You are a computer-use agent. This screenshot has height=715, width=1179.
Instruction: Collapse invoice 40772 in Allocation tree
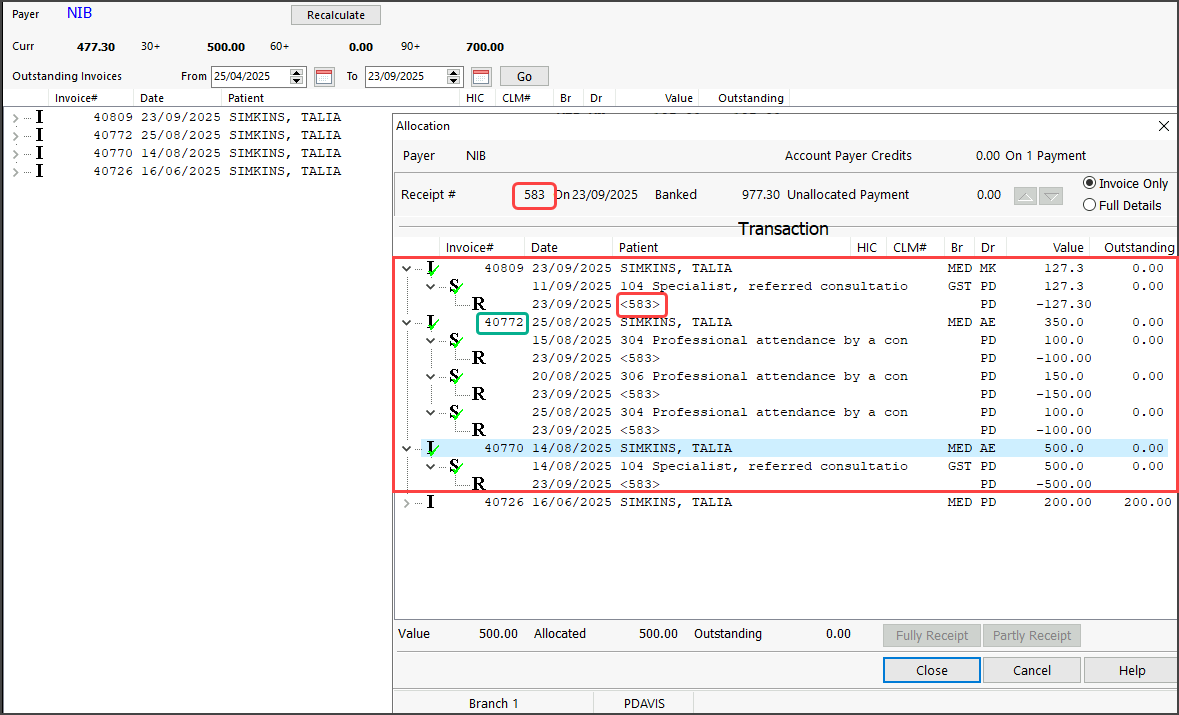point(406,322)
